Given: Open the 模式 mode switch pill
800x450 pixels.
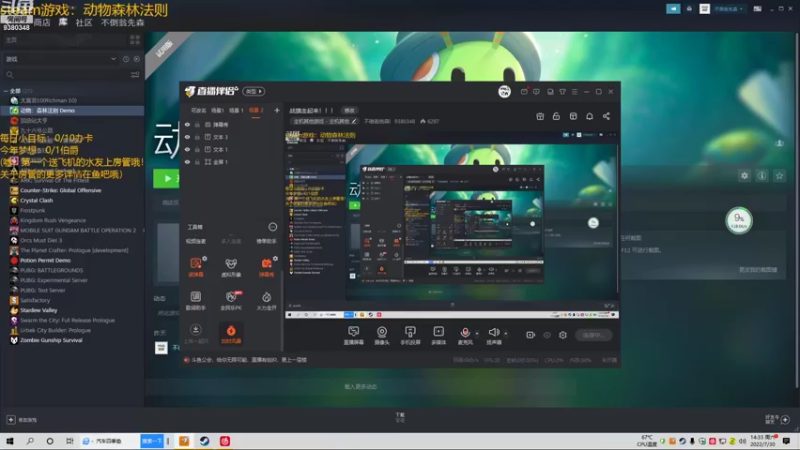Looking at the screenshot, I should (x=254, y=91).
